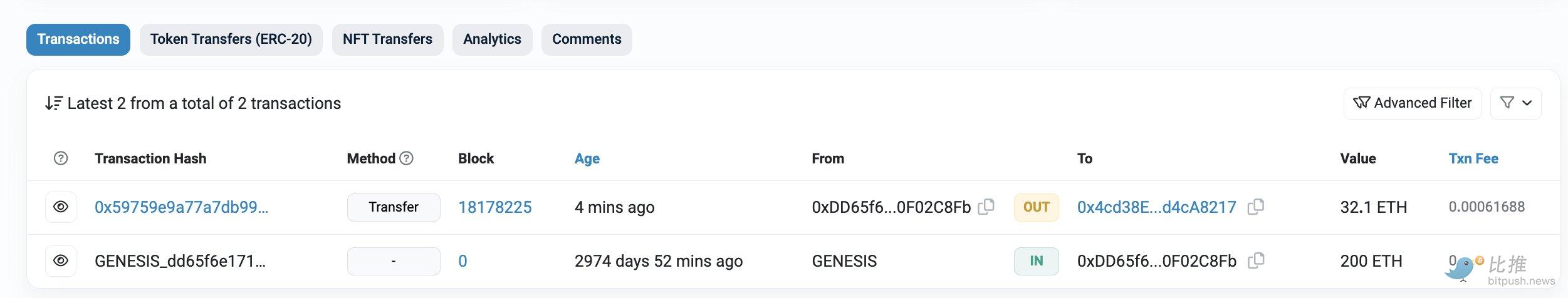Viewport: 1568px width, 298px height.
Task: Copy the 0xDD65f6 From address in Transfer row
Action: (986, 207)
